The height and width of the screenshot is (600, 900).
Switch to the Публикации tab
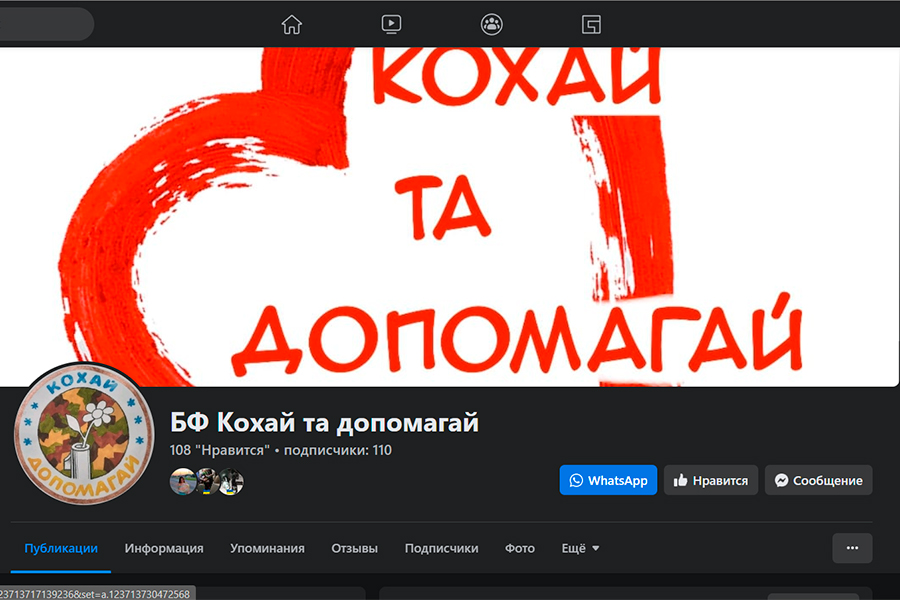point(61,548)
